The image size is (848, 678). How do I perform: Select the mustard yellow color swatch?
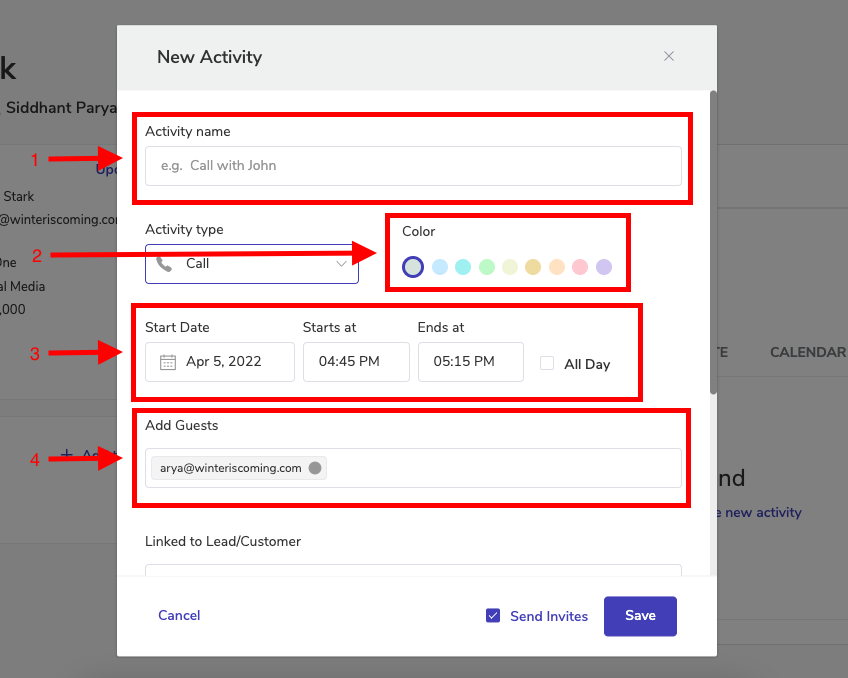[x=533, y=267]
